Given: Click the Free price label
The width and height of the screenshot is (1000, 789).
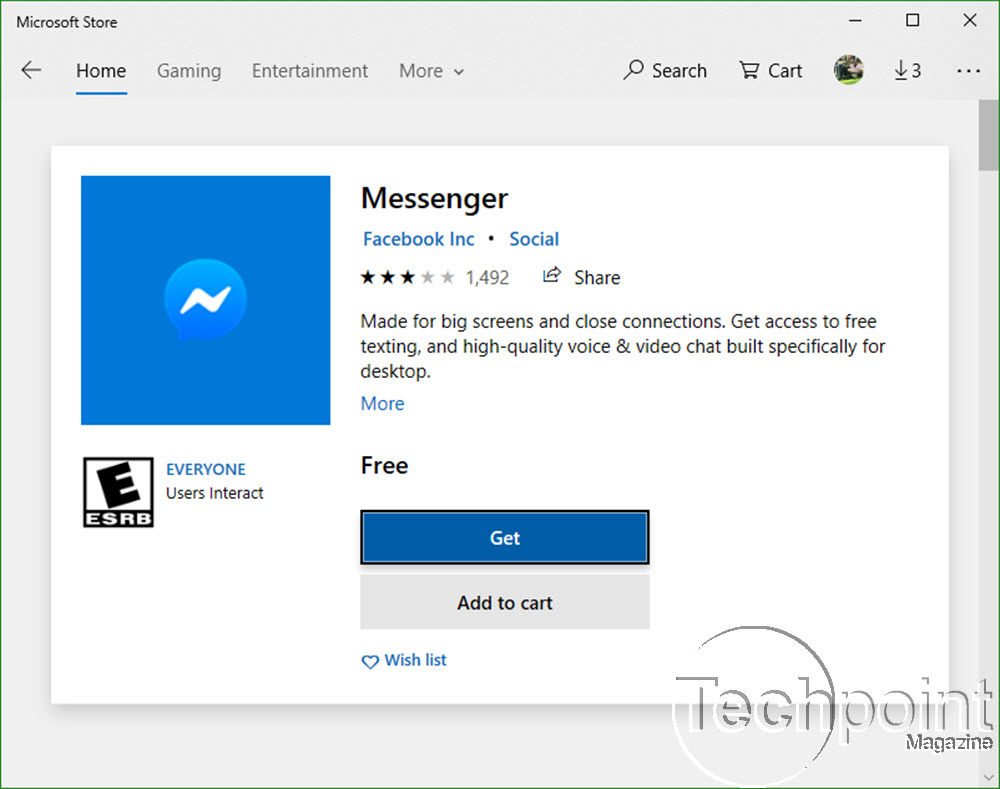Looking at the screenshot, I should tap(384, 466).
